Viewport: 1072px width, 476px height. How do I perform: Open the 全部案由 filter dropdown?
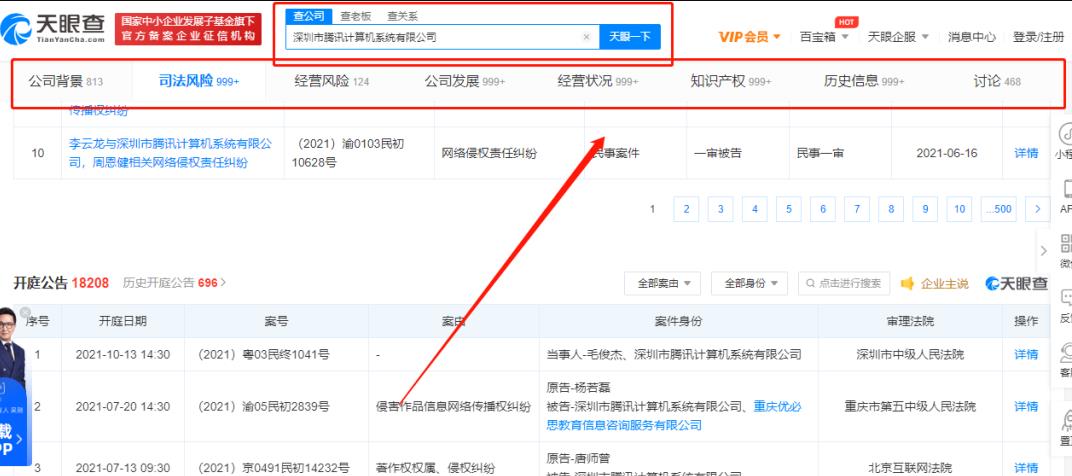click(662, 283)
